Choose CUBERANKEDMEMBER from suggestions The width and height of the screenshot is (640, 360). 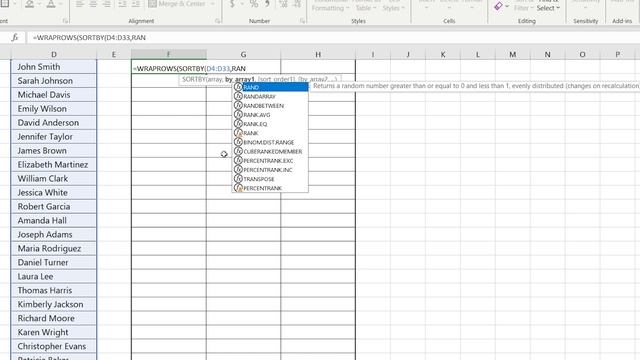point(270,151)
